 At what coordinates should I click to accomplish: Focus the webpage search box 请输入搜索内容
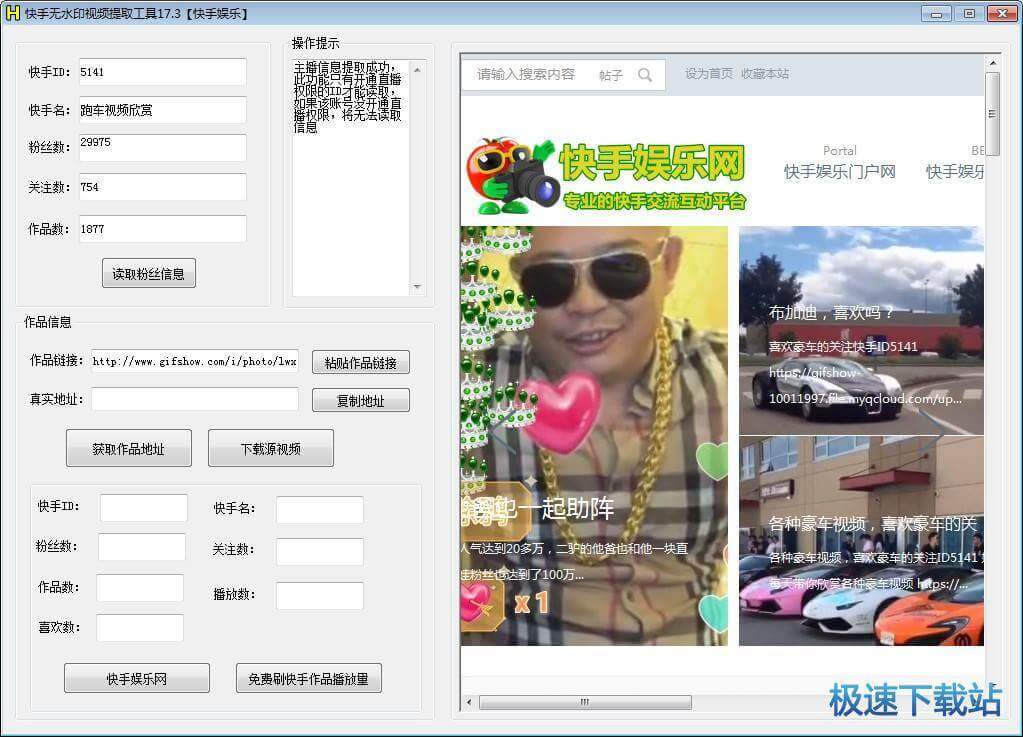526,74
